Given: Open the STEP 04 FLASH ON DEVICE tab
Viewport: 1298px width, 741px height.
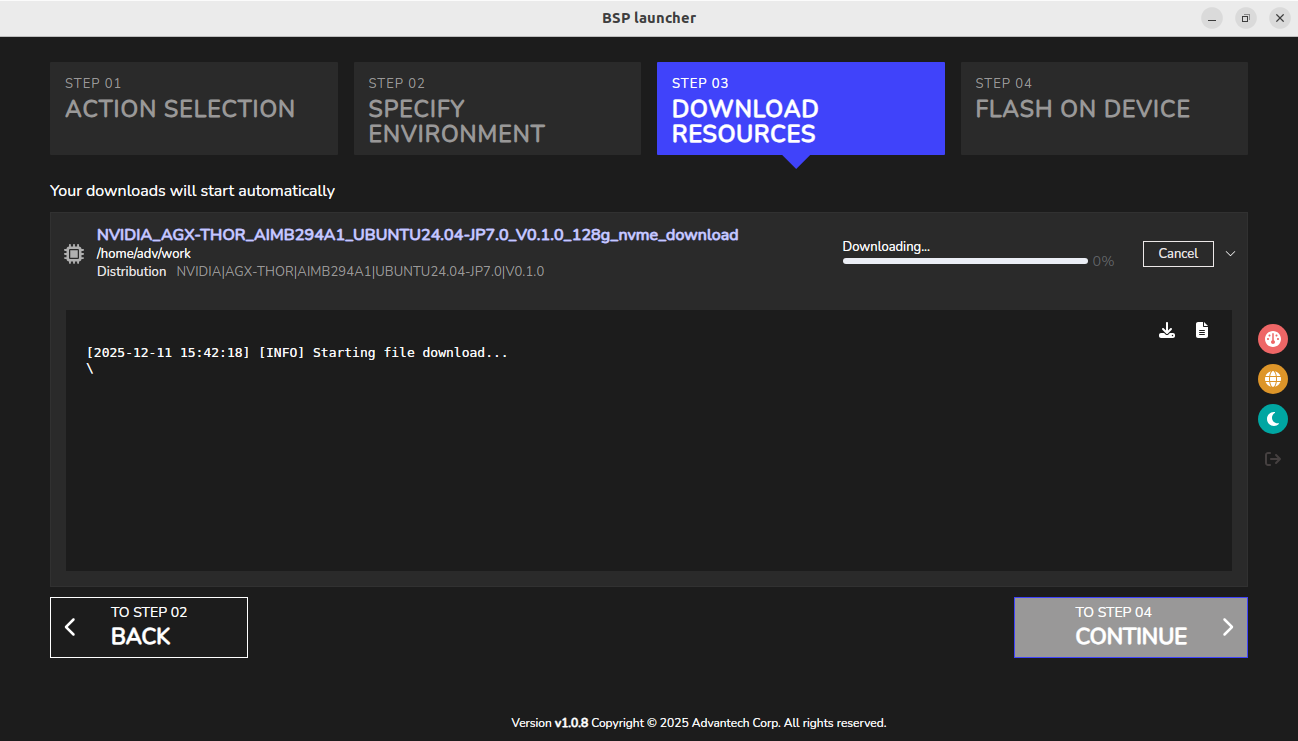Looking at the screenshot, I should click(1103, 108).
